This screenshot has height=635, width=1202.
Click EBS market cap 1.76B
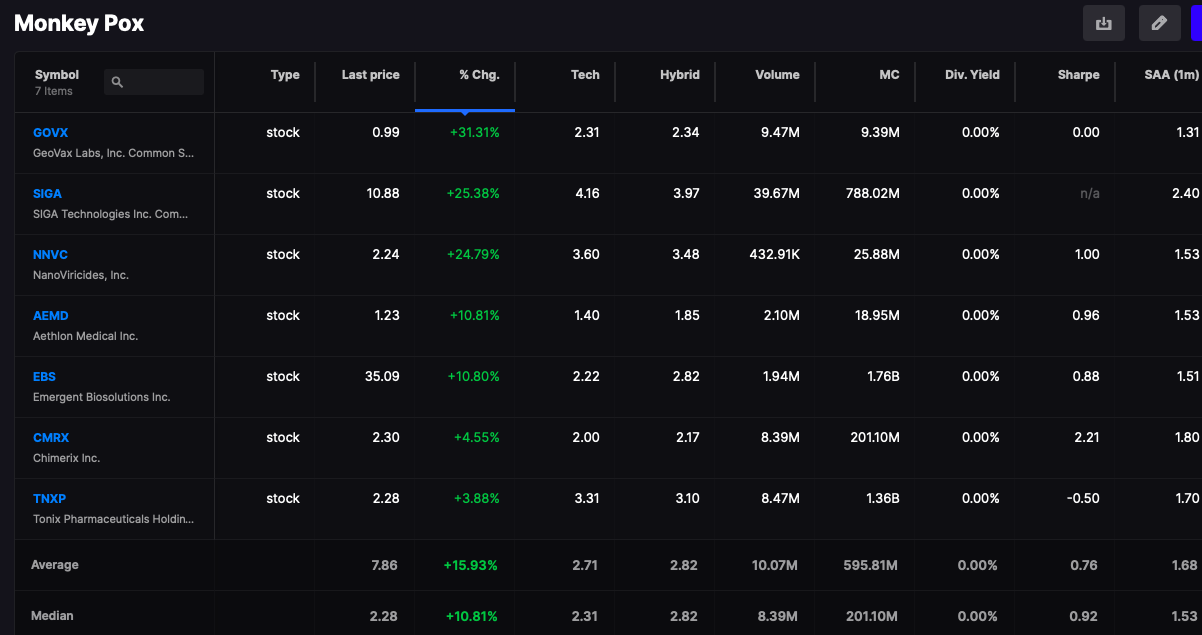pos(883,377)
